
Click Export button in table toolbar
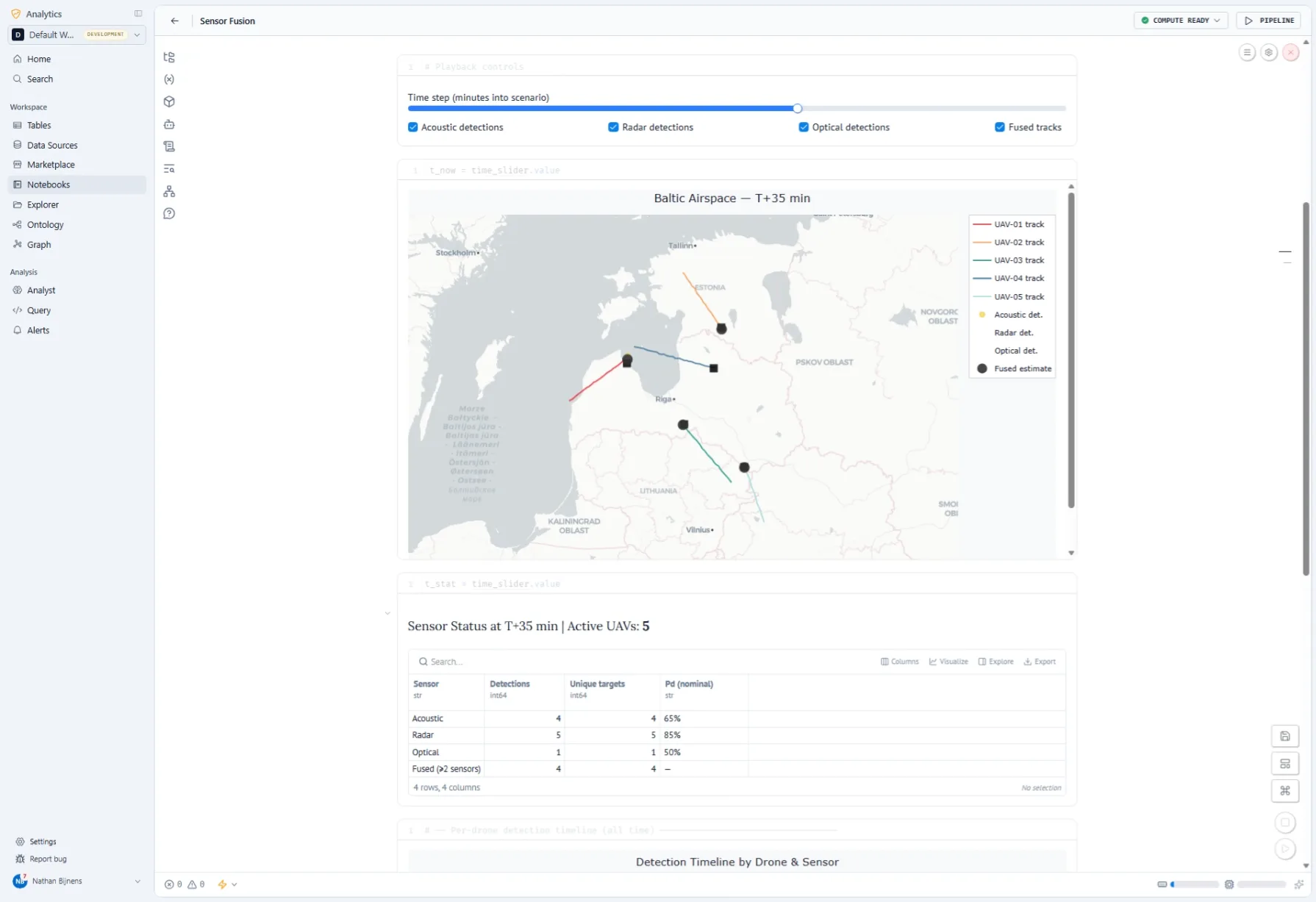[x=1040, y=662]
